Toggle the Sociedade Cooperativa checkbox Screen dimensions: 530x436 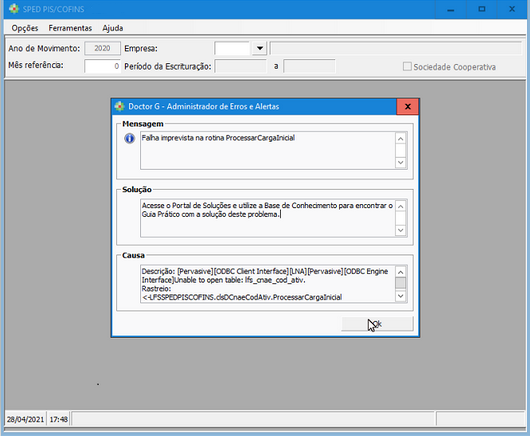click(x=407, y=67)
